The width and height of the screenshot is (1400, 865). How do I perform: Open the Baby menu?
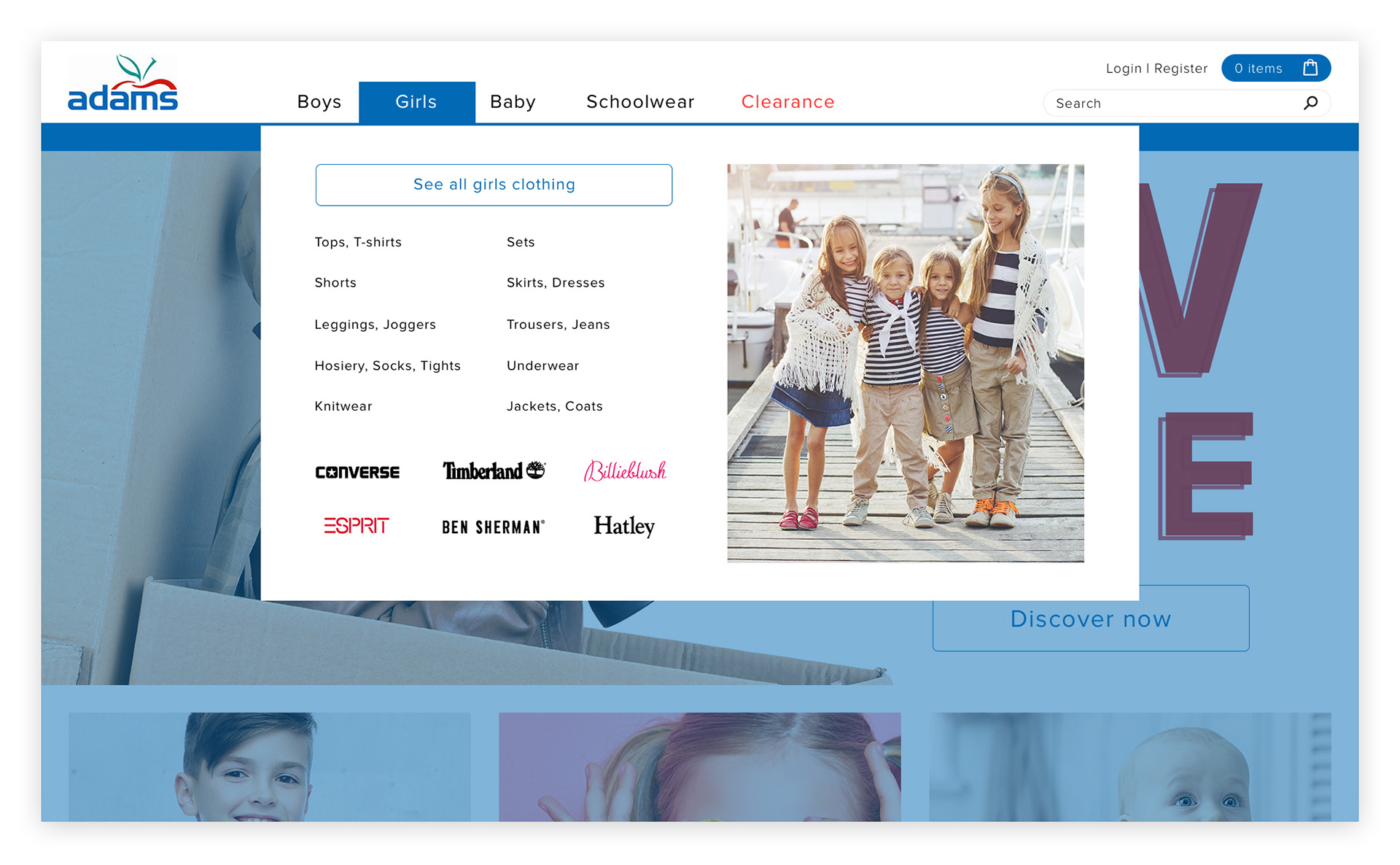pyautogui.click(x=513, y=102)
